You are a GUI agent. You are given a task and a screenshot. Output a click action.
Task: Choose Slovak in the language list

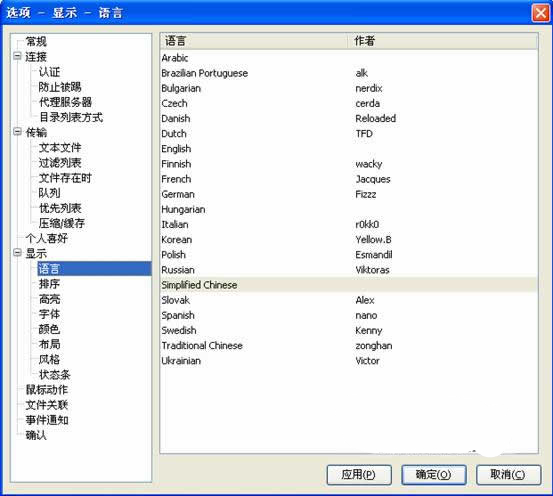pos(175,300)
